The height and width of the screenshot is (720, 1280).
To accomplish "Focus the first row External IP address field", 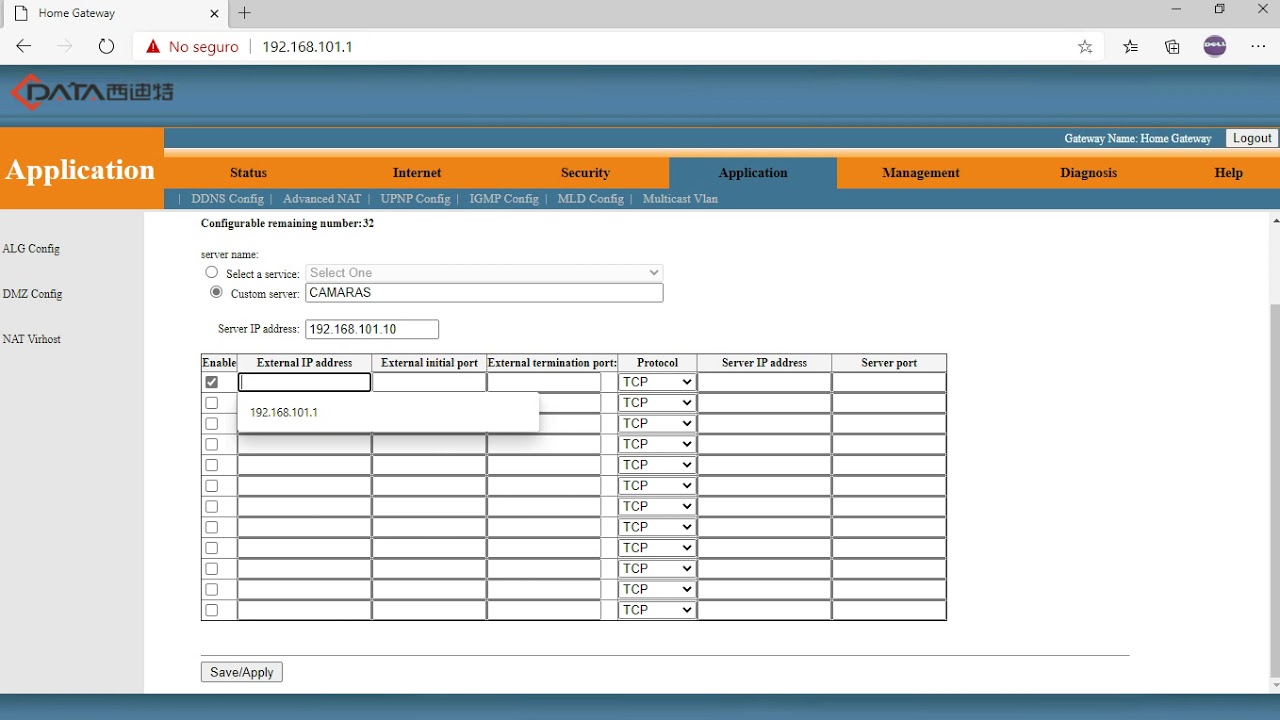I will [x=304, y=382].
